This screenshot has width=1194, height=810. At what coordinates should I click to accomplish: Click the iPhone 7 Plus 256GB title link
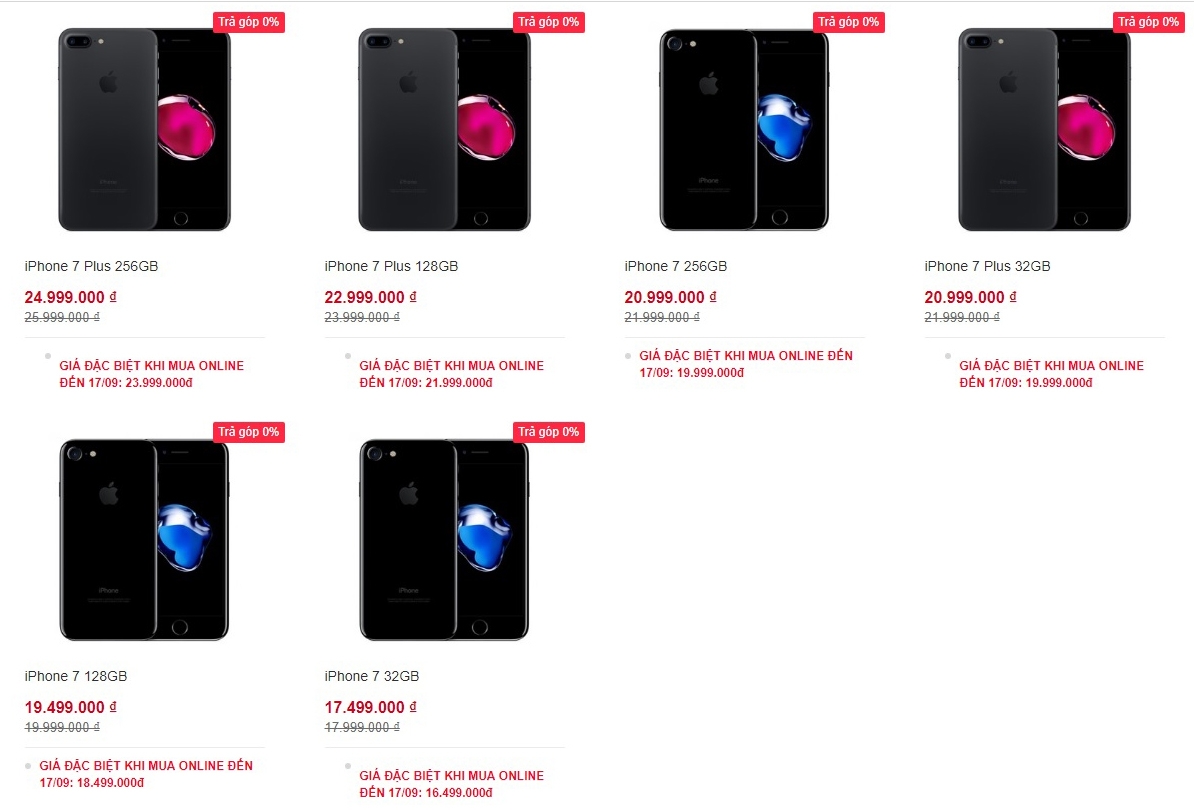(x=91, y=266)
